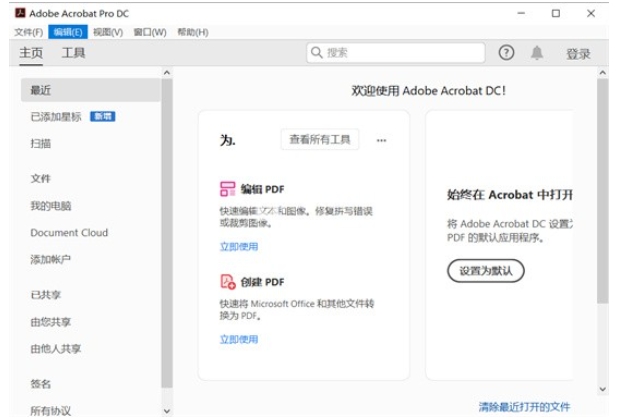The image size is (618, 420).
Task: Click the 已共享 section header in sidebar
Action: pyautogui.click(x=46, y=295)
